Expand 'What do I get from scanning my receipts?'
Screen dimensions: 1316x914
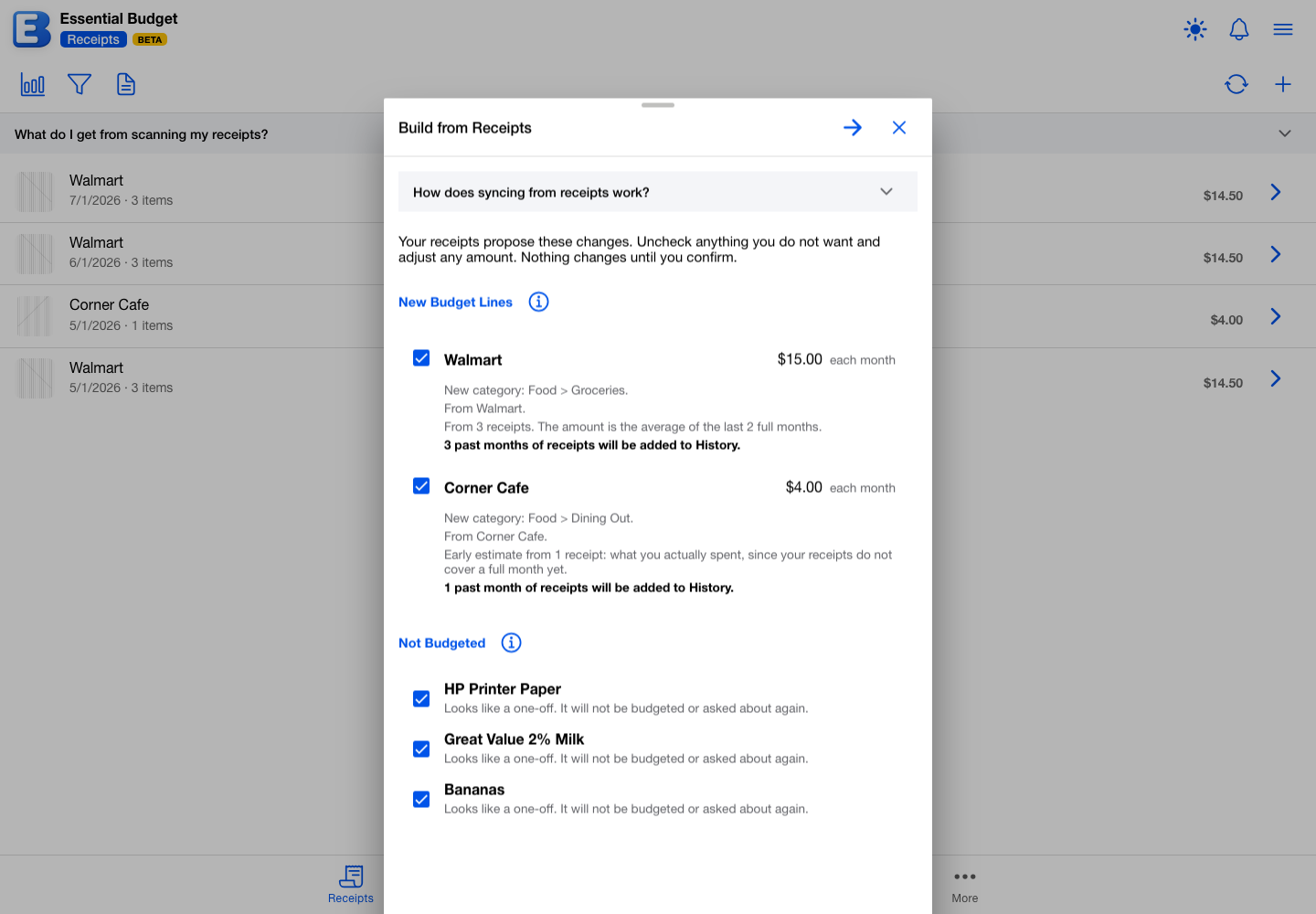tap(658, 133)
